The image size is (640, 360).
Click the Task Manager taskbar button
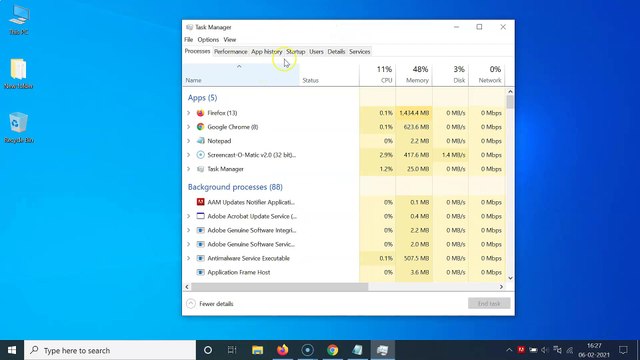coord(382,350)
